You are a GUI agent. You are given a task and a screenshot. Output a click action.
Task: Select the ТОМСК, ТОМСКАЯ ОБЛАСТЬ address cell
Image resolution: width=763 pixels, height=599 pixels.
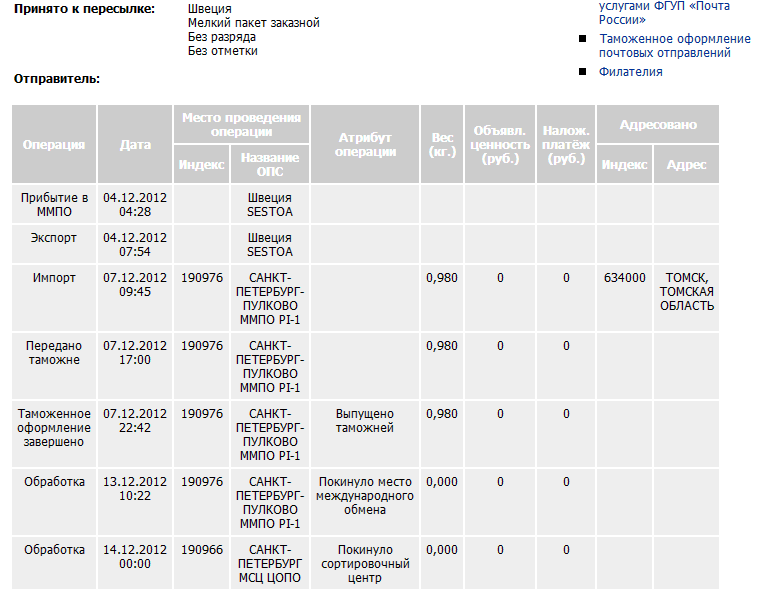686,292
